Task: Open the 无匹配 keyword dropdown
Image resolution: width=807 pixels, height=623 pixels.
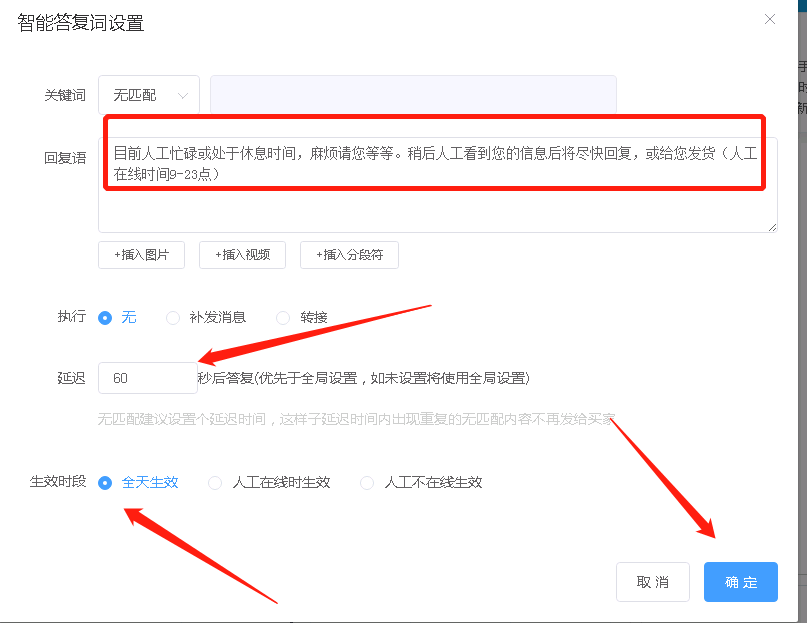Action: 149,95
